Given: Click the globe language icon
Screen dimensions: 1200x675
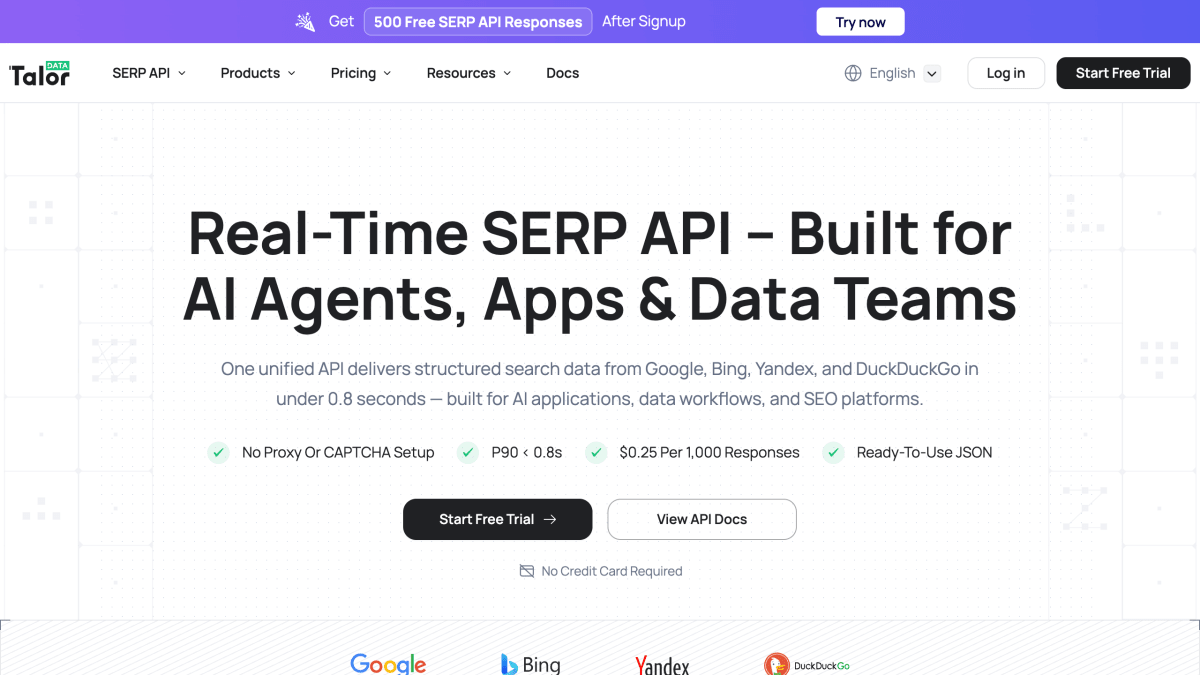Looking at the screenshot, I should click(x=853, y=73).
